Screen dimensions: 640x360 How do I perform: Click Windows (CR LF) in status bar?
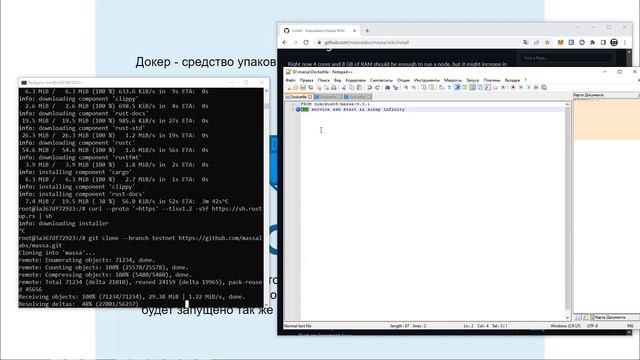tap(565, 326)
